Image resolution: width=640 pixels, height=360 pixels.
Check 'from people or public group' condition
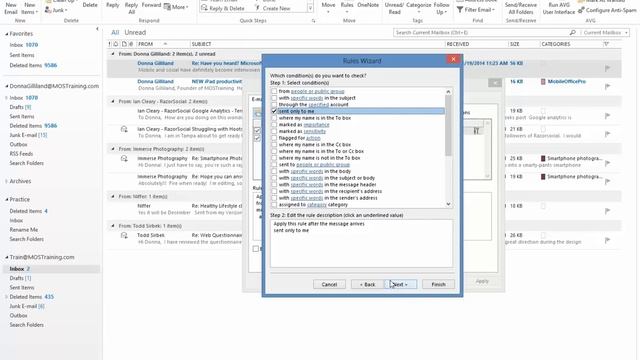click(274, 91)
